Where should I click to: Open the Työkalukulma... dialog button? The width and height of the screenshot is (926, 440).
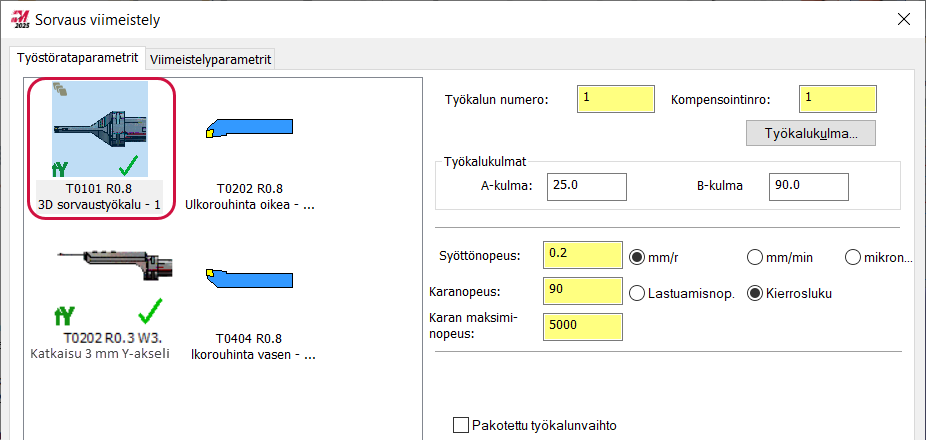click(811, 133)
